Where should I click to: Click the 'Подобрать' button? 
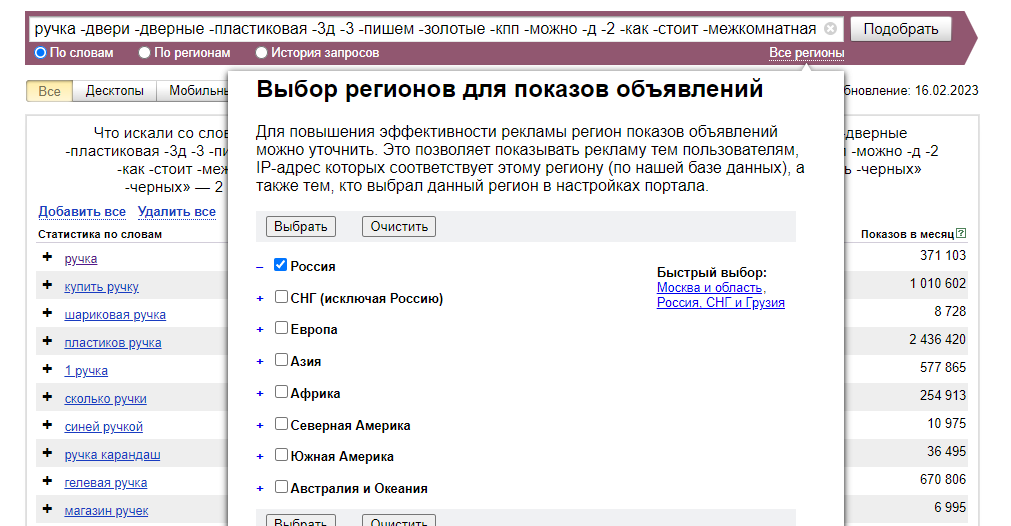(x=901, y=29)
